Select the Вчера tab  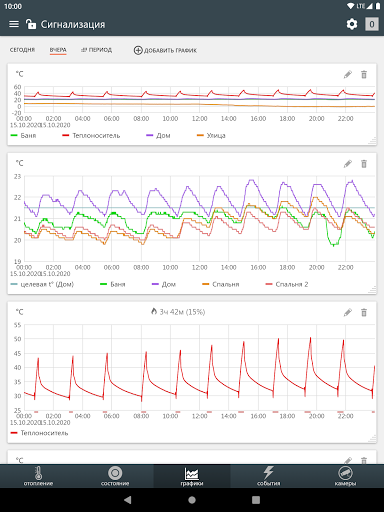[x=58, y=50]
